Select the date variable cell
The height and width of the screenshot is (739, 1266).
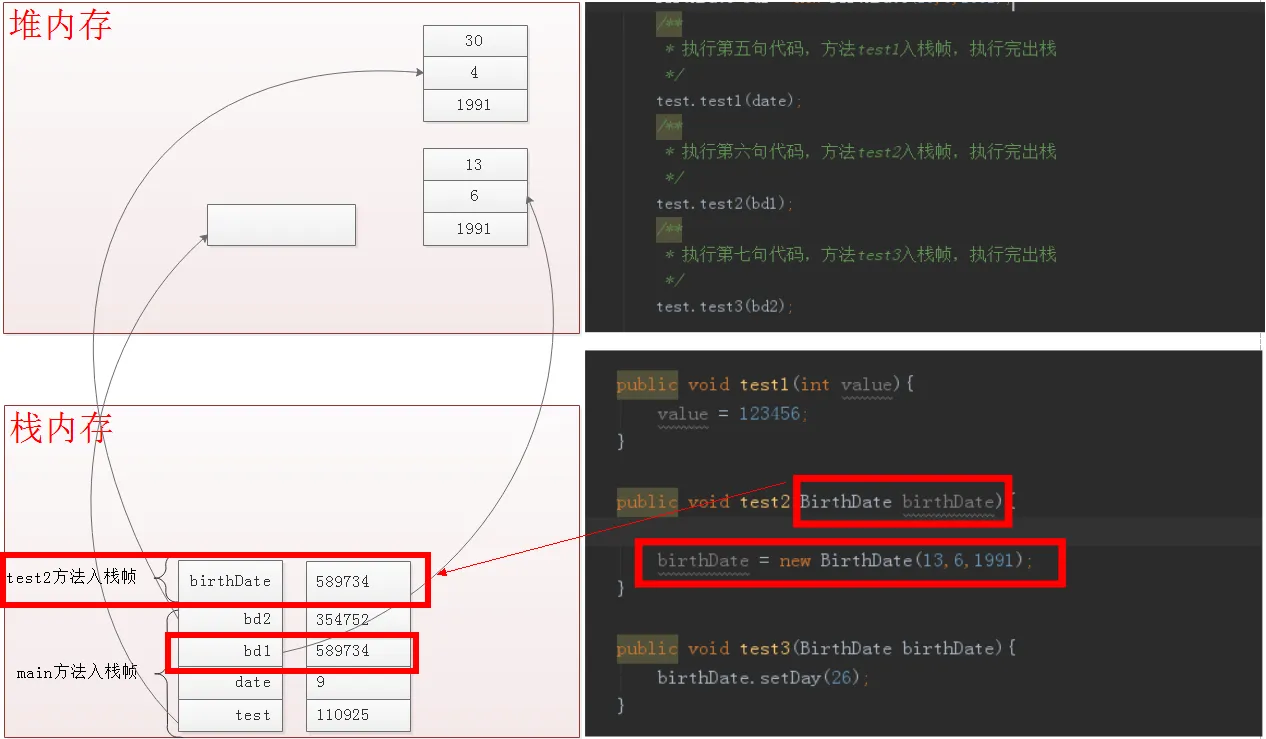[x=230, y=682]
